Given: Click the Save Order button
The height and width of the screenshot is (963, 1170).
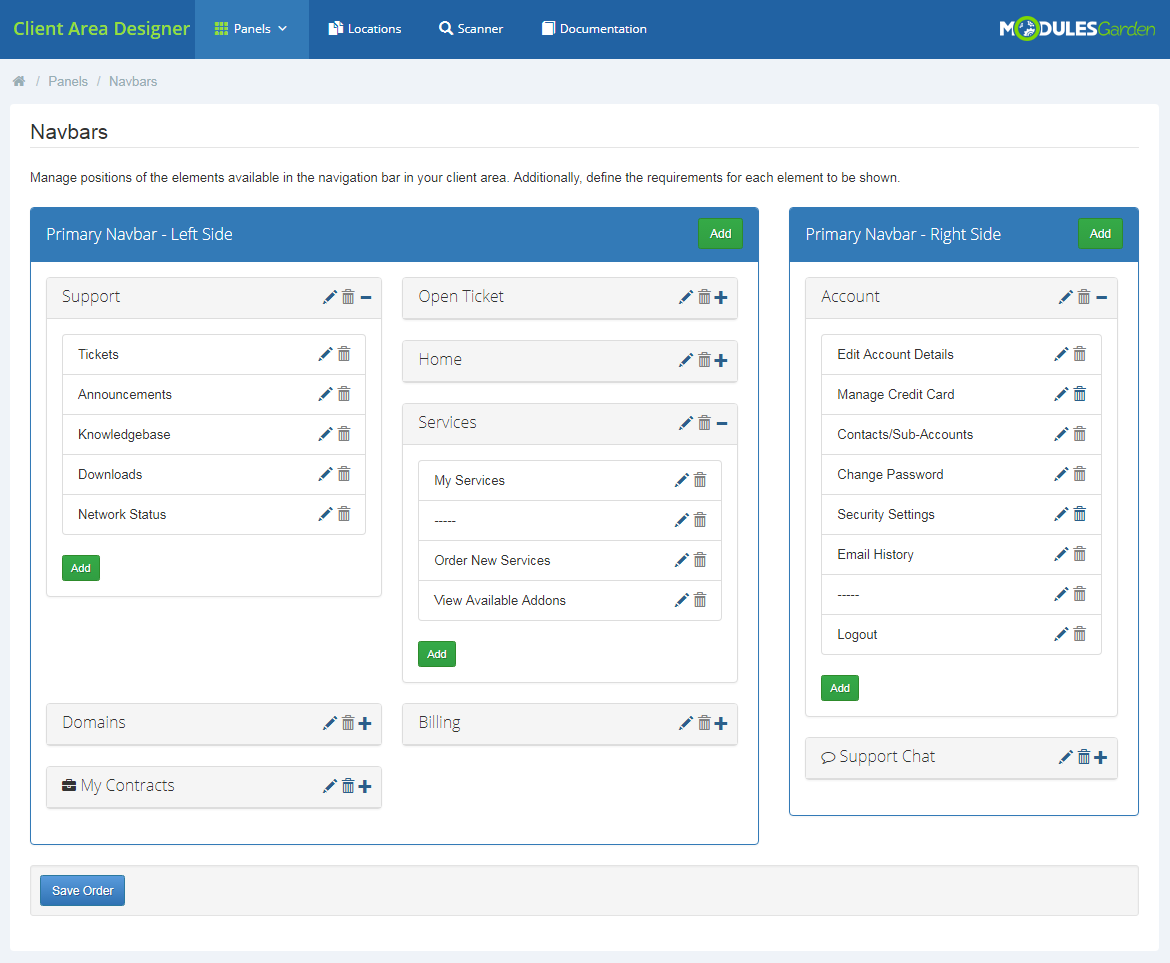Looking at the screenshot, I should pyautogui.click(x=82, y=890).
